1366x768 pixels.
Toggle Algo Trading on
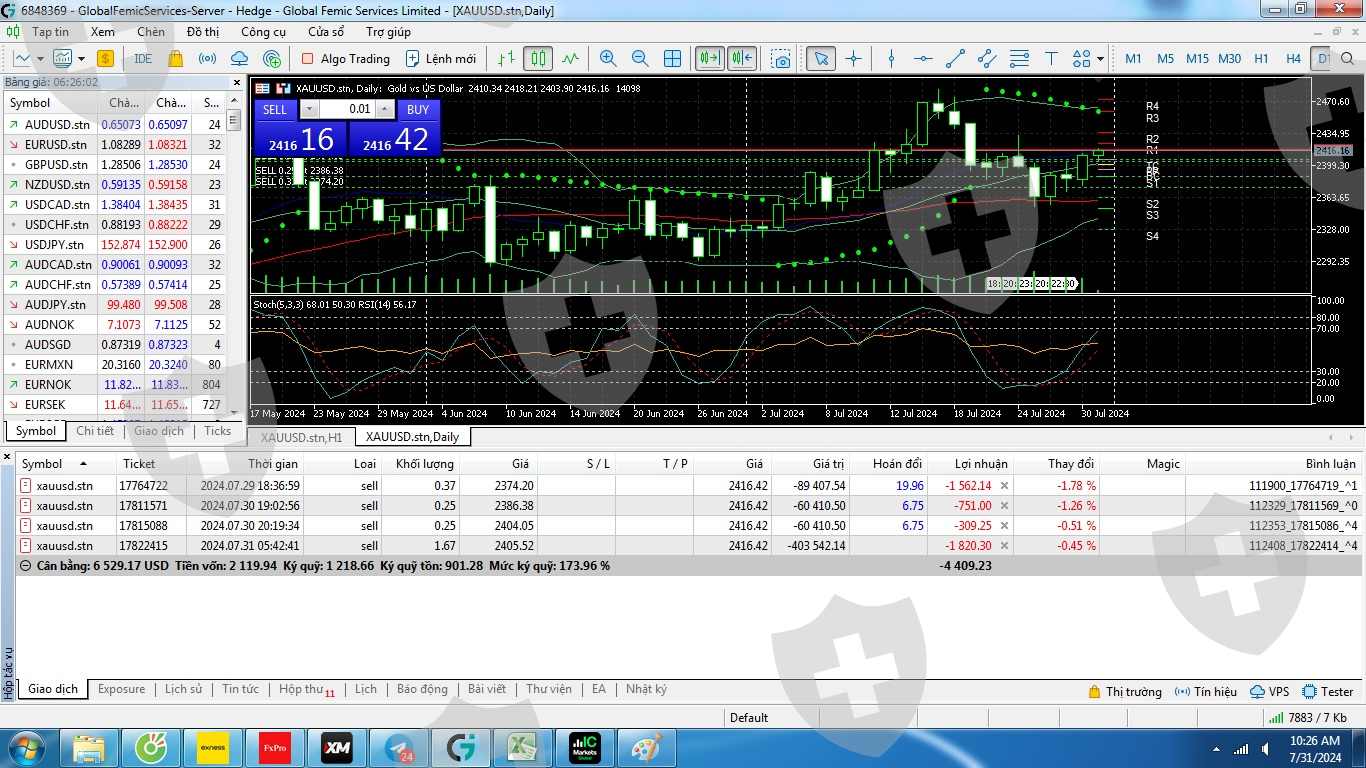pyautogui.click(x=345, y=59)
